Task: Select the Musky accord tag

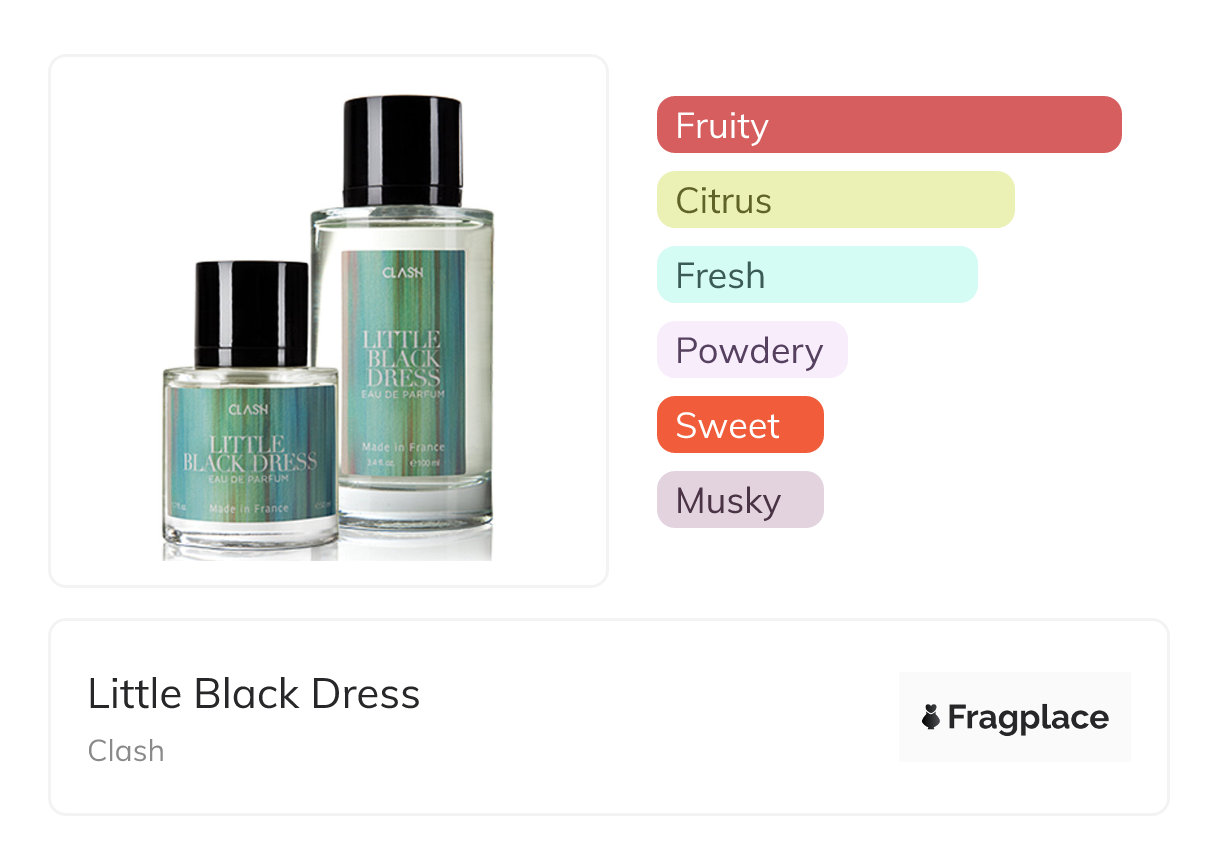Action: (x=740, y=500)
